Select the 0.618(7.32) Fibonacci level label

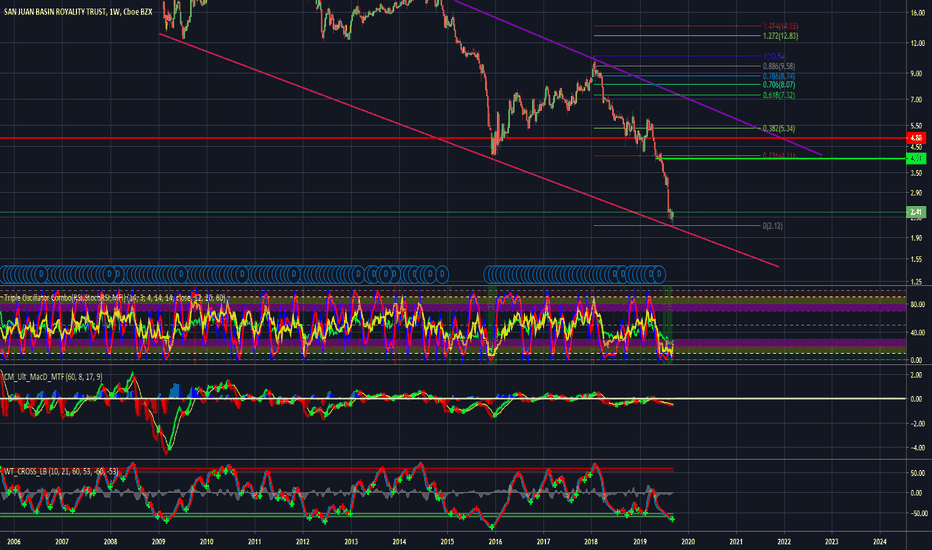tap(779, 95)
